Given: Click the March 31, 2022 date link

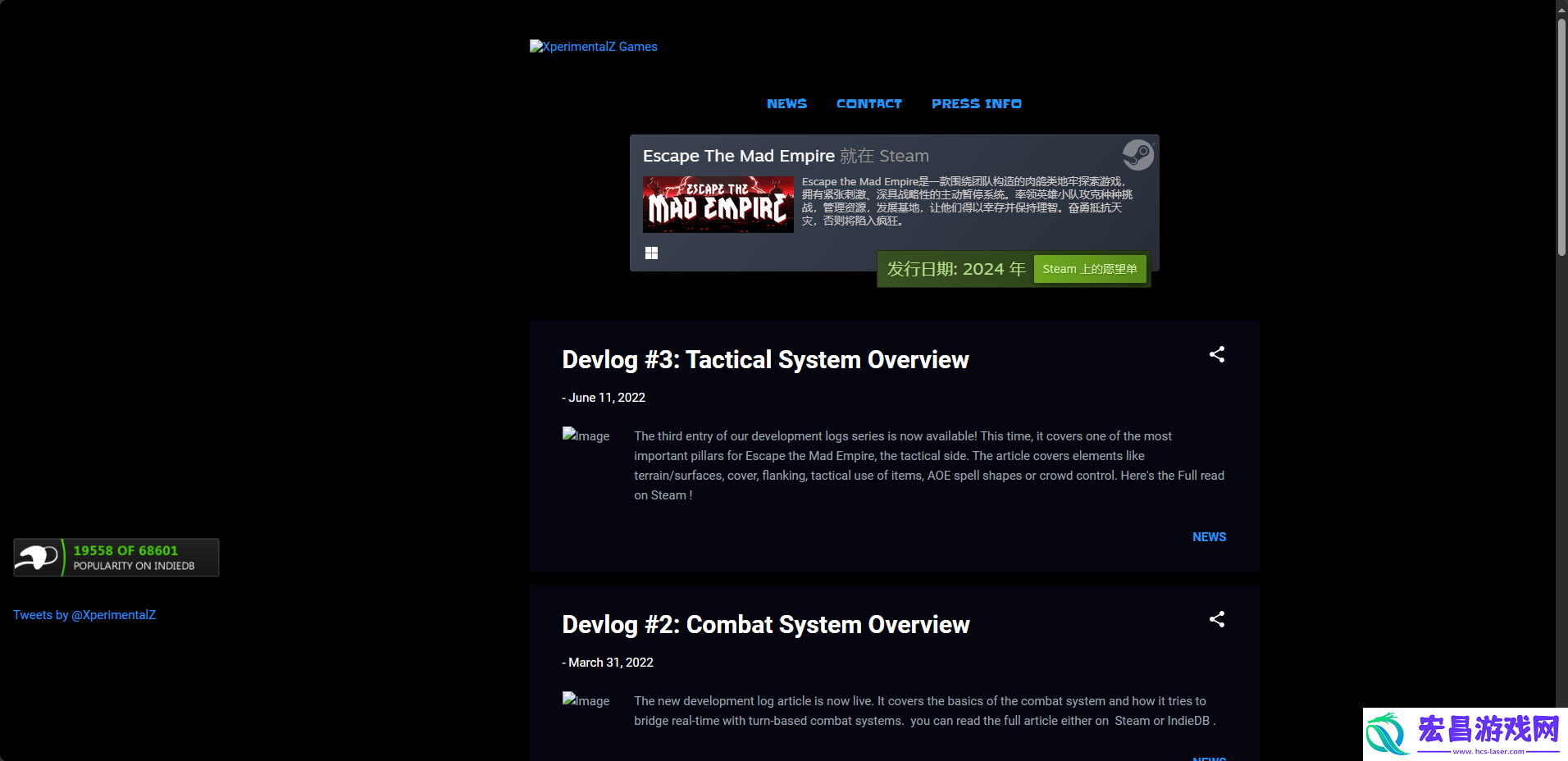Looking at the screenshot, I should pyautogui.click(x=611, y=663).
